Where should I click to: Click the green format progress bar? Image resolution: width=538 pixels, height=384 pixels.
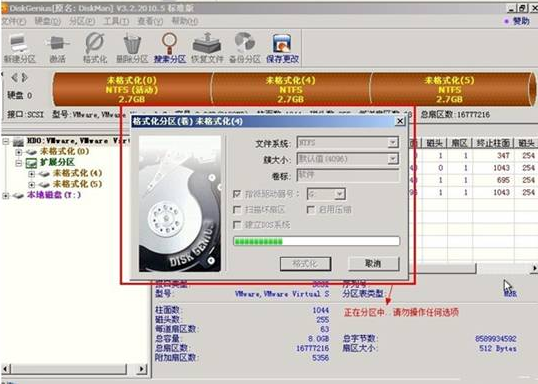click(316, 241)
